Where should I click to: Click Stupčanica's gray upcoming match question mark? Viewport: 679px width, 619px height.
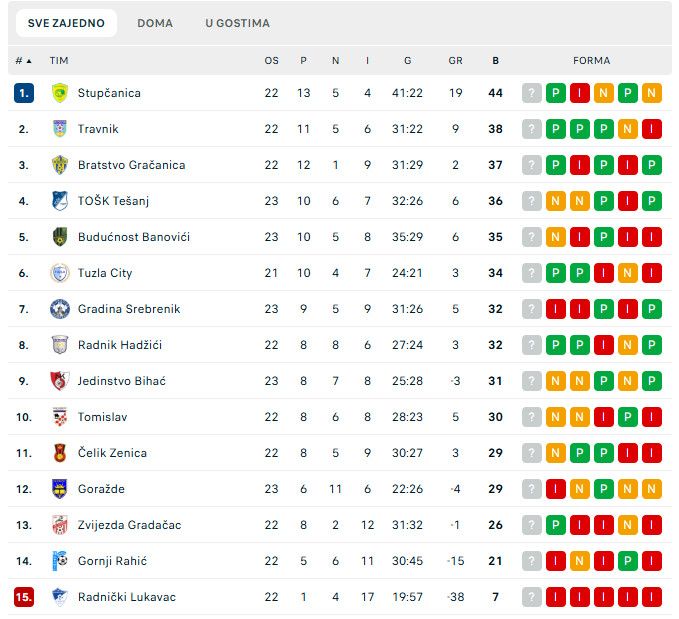click(532, 93)
